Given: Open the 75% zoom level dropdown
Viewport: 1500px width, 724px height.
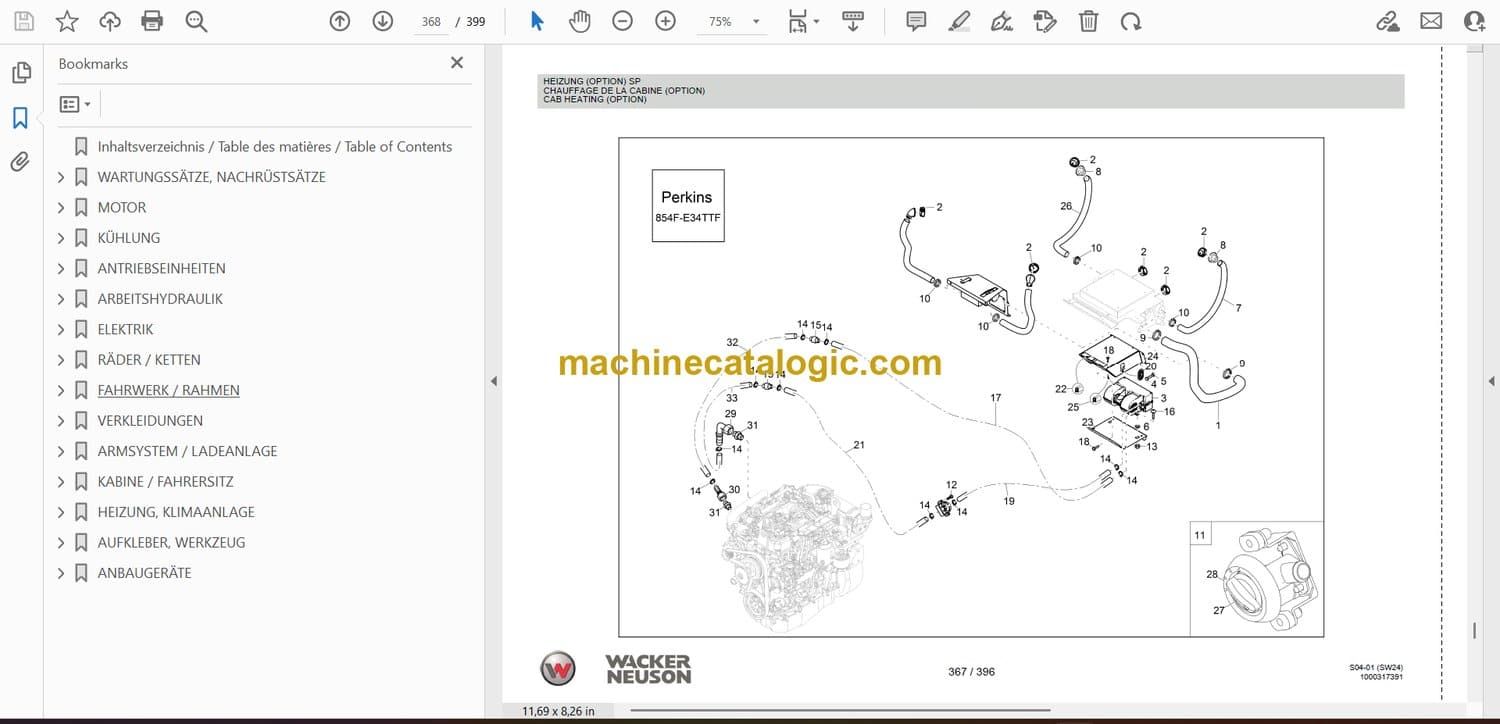Looking at the screenshot, I should pyautogui.click(x=755, y=21).
